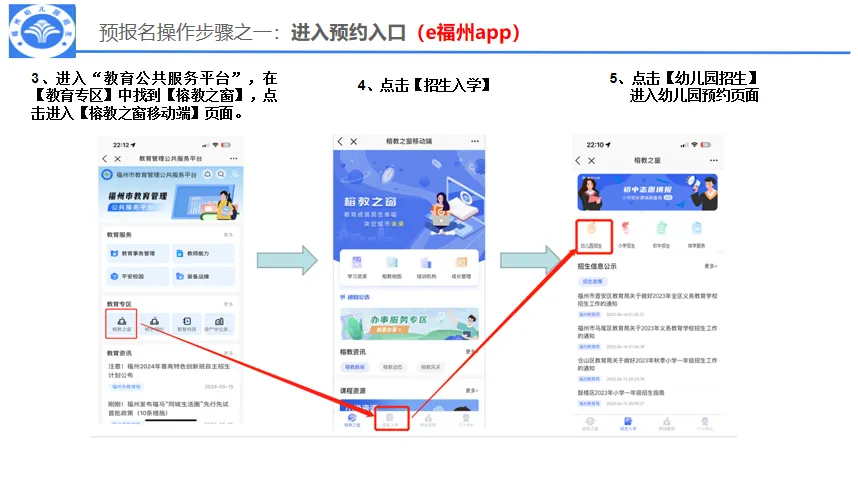Open 小学招生 icon
Image resolution: width=858 pixels, height=483 pixels.
pos(627,235)
